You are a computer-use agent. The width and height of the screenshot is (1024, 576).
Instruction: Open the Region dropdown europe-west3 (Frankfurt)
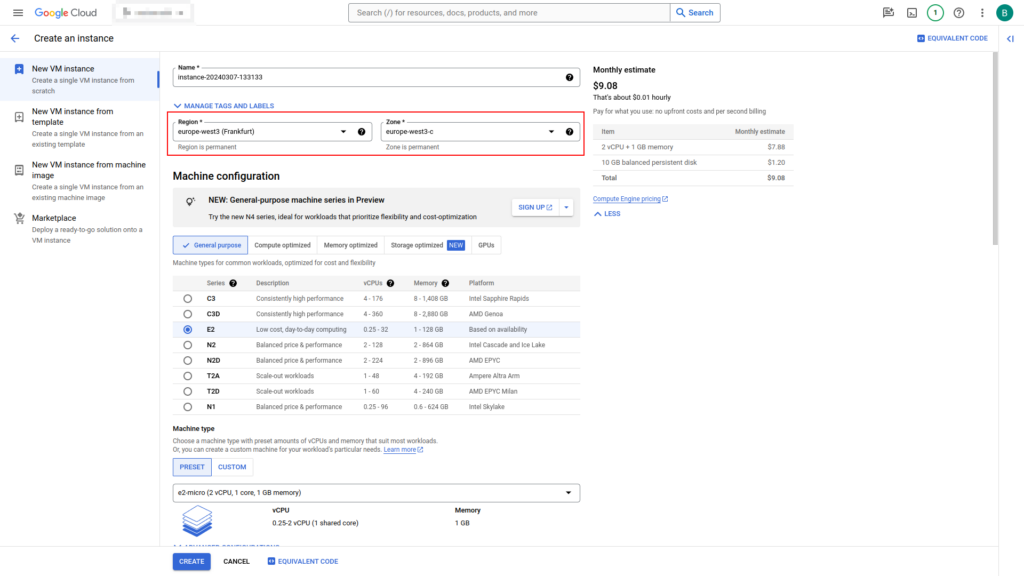(x=262, y=131)
